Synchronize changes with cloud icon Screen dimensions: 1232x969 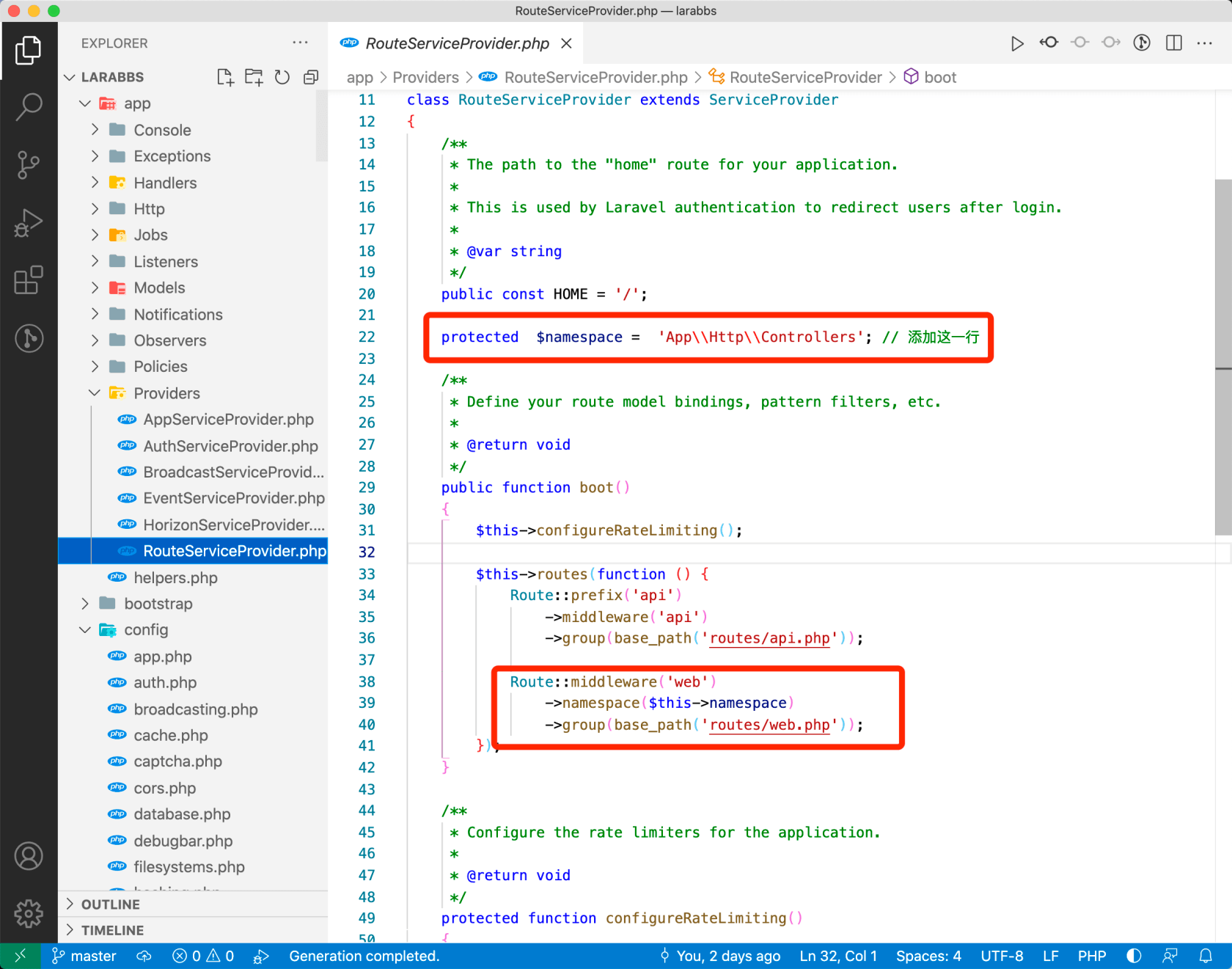pos(144,956)
